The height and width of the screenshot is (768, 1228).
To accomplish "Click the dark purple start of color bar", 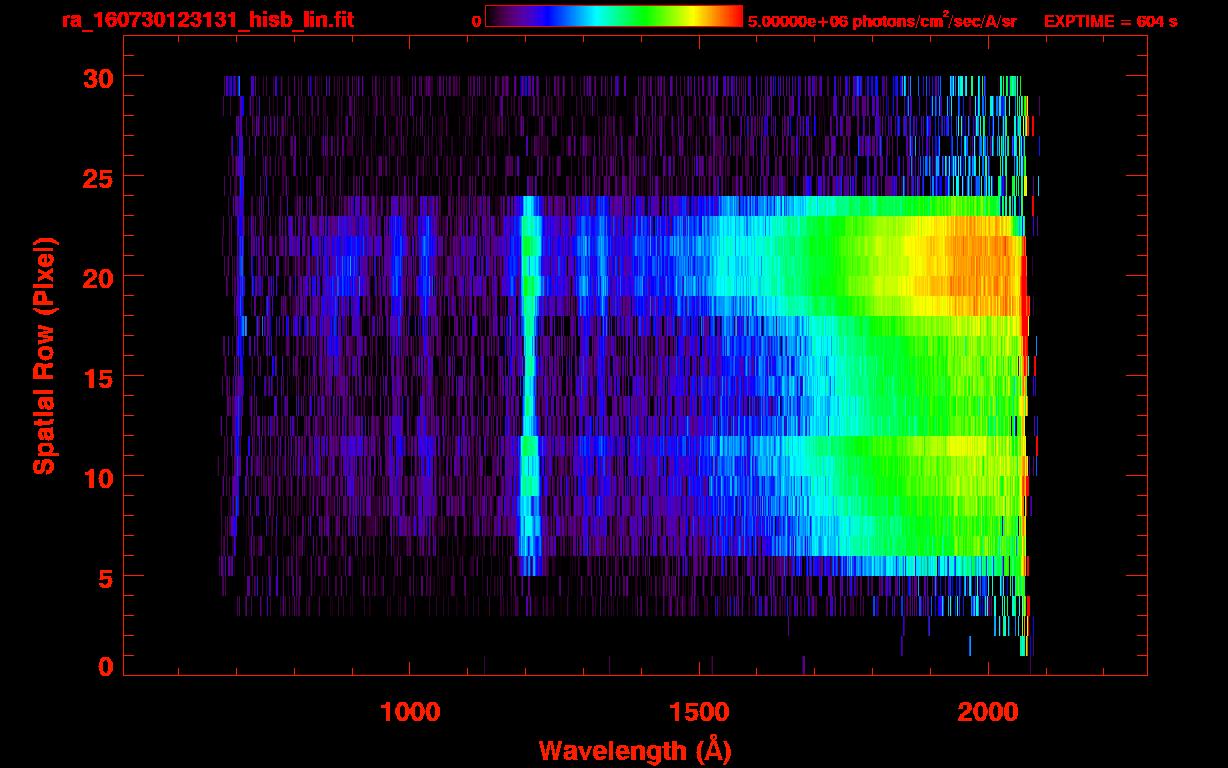I will pos(496,16).
